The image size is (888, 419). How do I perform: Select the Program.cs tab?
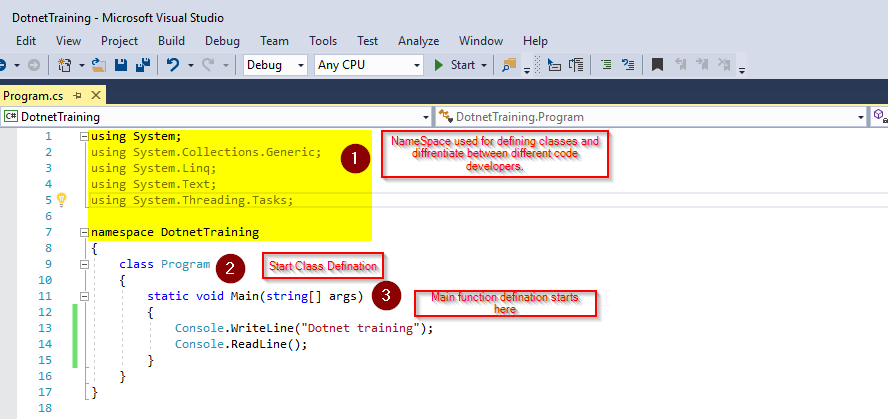[x=33, y=96]
